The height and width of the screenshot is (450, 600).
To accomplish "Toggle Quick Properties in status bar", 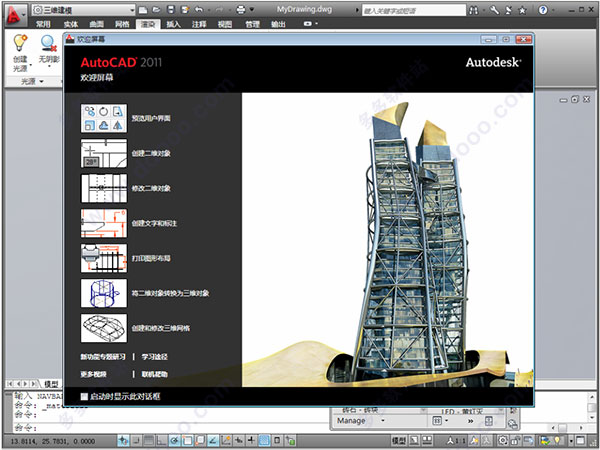I will (277, 441).
